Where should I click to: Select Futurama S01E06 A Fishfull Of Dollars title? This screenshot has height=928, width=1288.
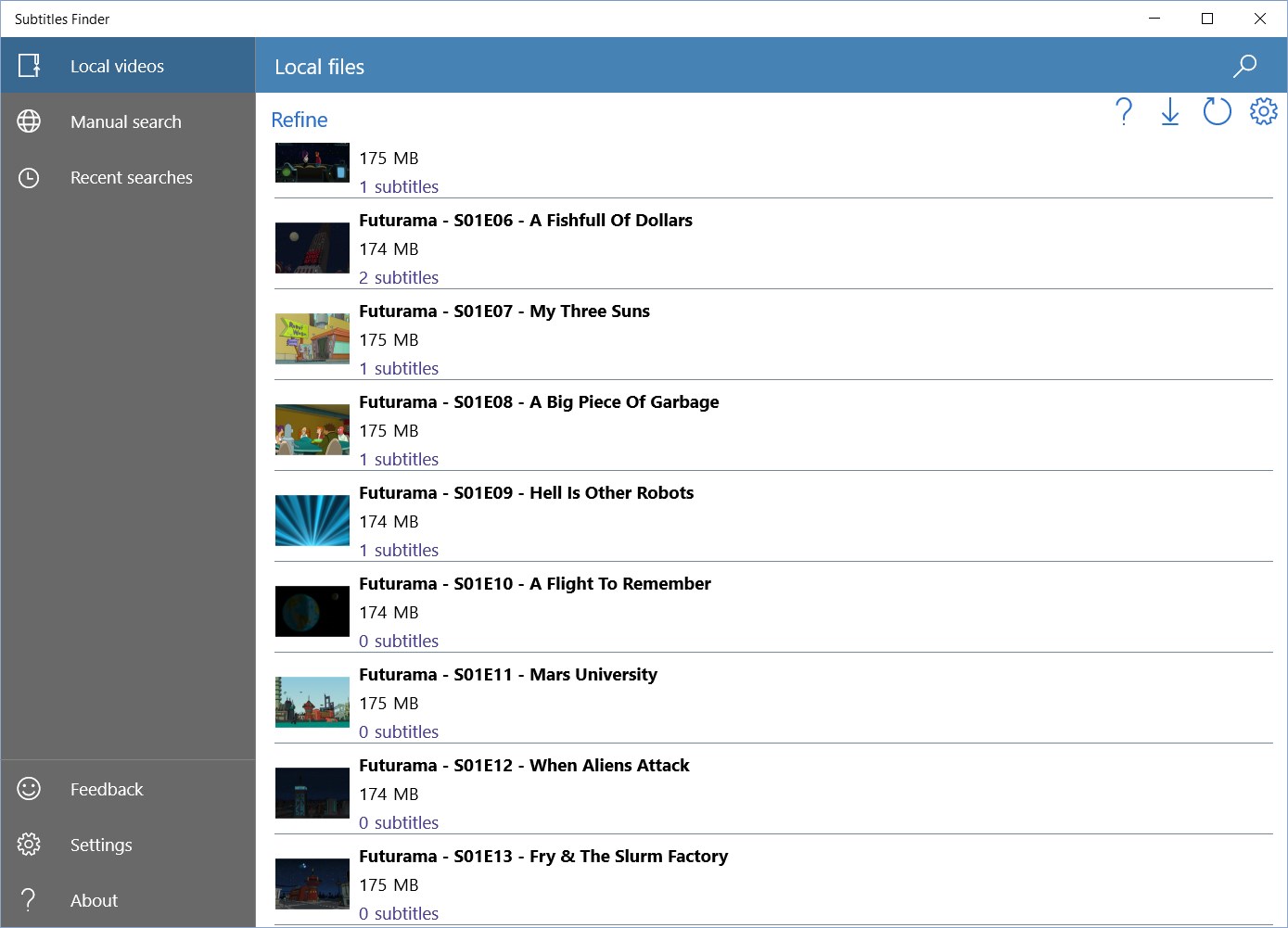(x=526, y=220)
